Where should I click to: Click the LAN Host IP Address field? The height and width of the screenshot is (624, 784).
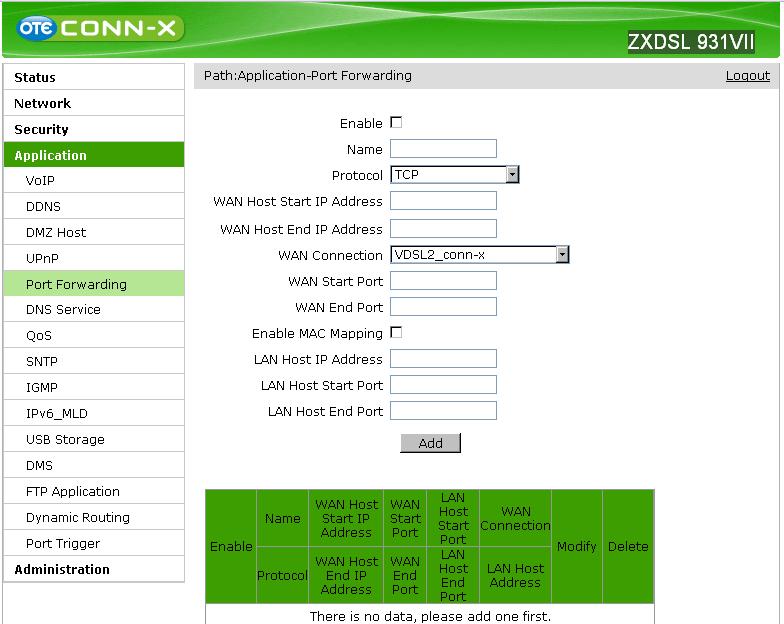tap(444, 358)
